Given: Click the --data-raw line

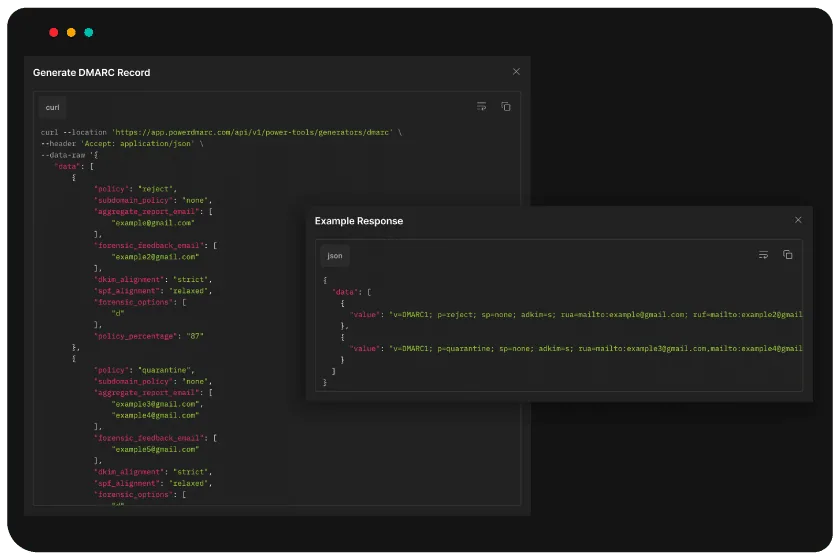Looking at the screenshot, I should tap(70, 155).
